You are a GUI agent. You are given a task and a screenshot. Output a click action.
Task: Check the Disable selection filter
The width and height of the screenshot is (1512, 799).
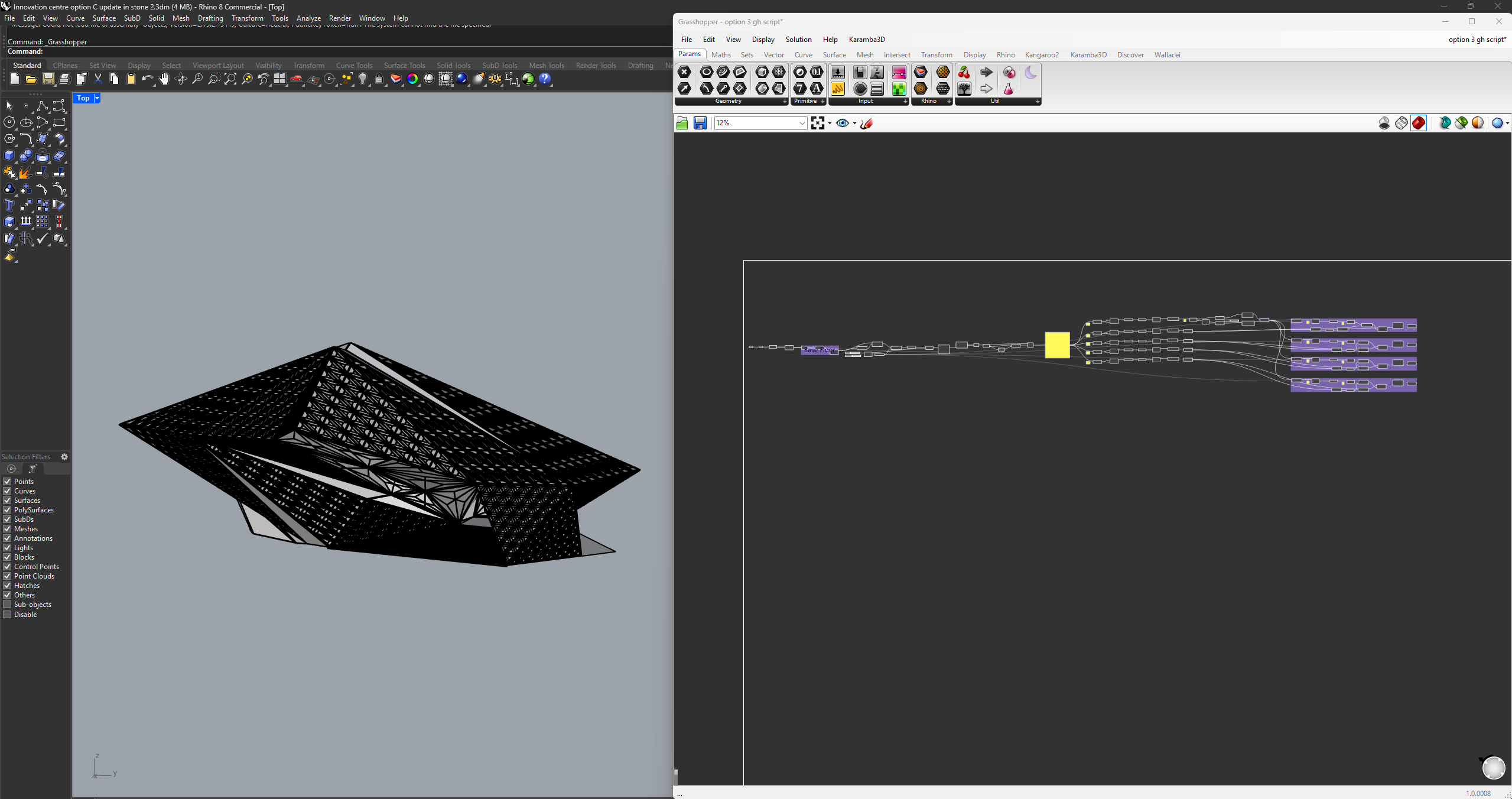click(x=8, y=615)
